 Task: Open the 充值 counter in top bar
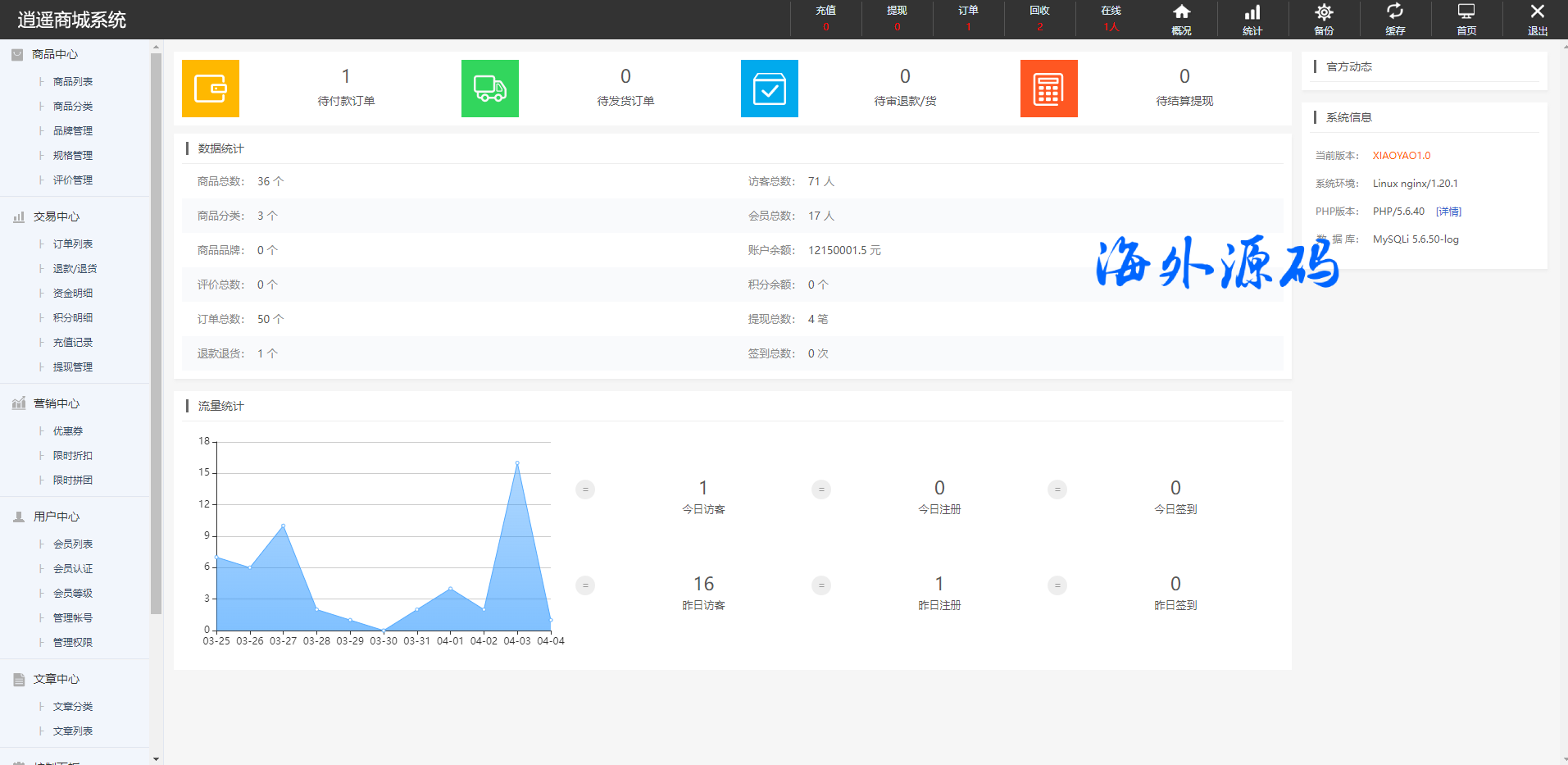pyautogui.click(x=825, y=18)
